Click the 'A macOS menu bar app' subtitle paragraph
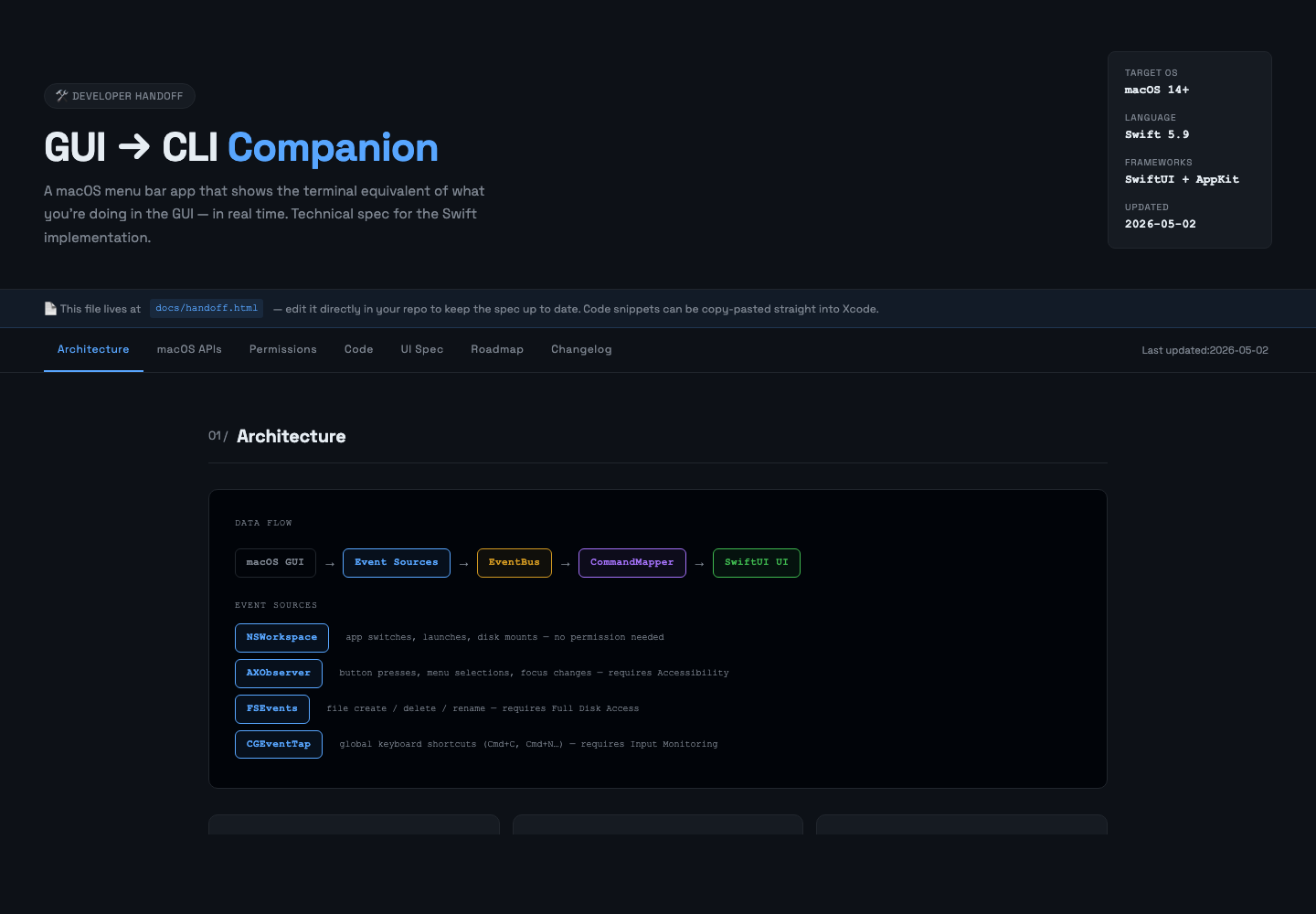1316x914 pixels. click(x=264, y=214)
